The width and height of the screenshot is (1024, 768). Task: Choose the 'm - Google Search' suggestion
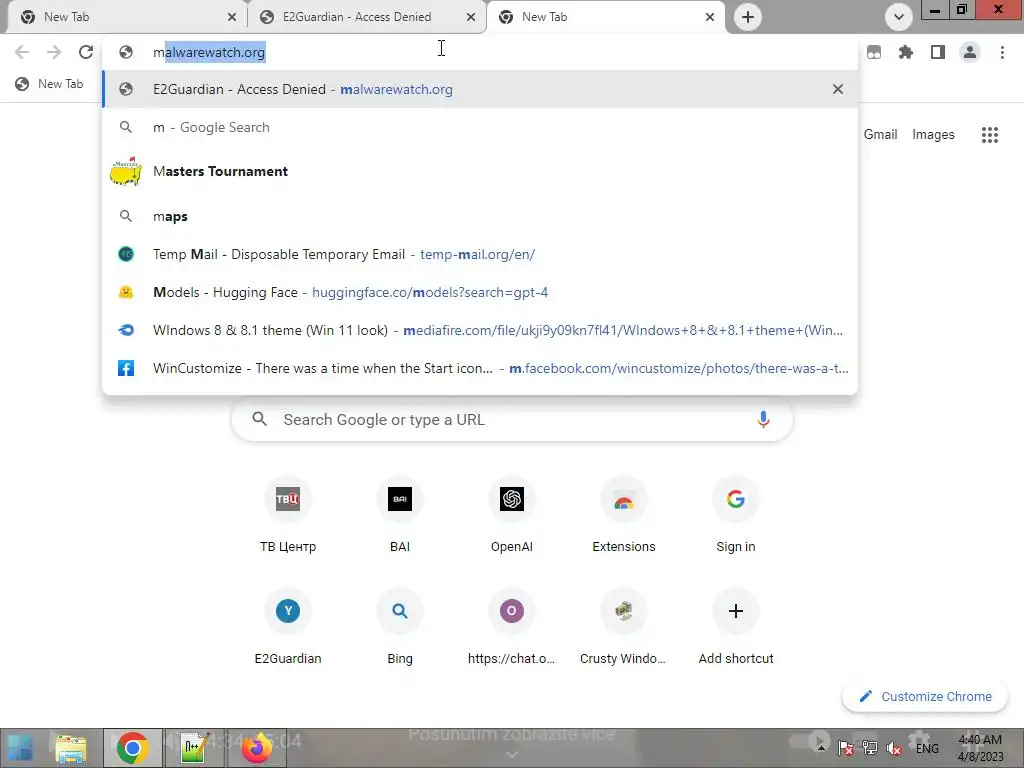(480, 127)
